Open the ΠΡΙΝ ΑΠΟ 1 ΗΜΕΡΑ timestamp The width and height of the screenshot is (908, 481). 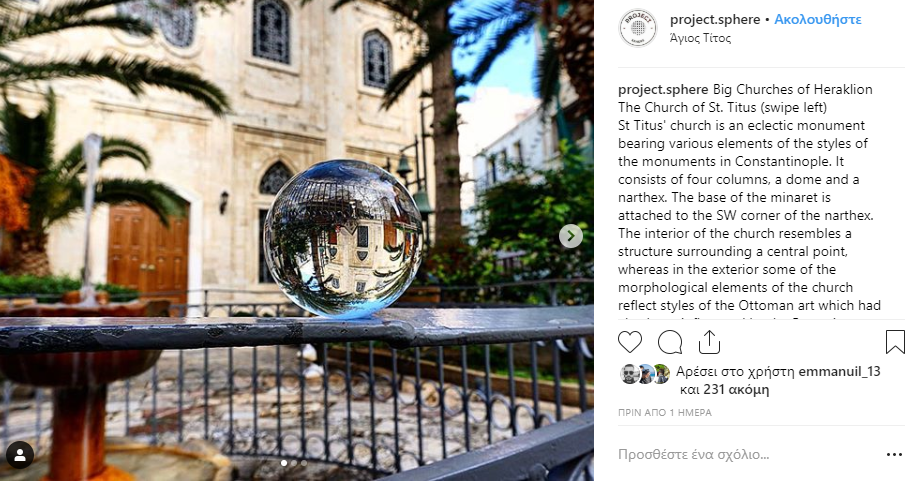pos(665,413)
